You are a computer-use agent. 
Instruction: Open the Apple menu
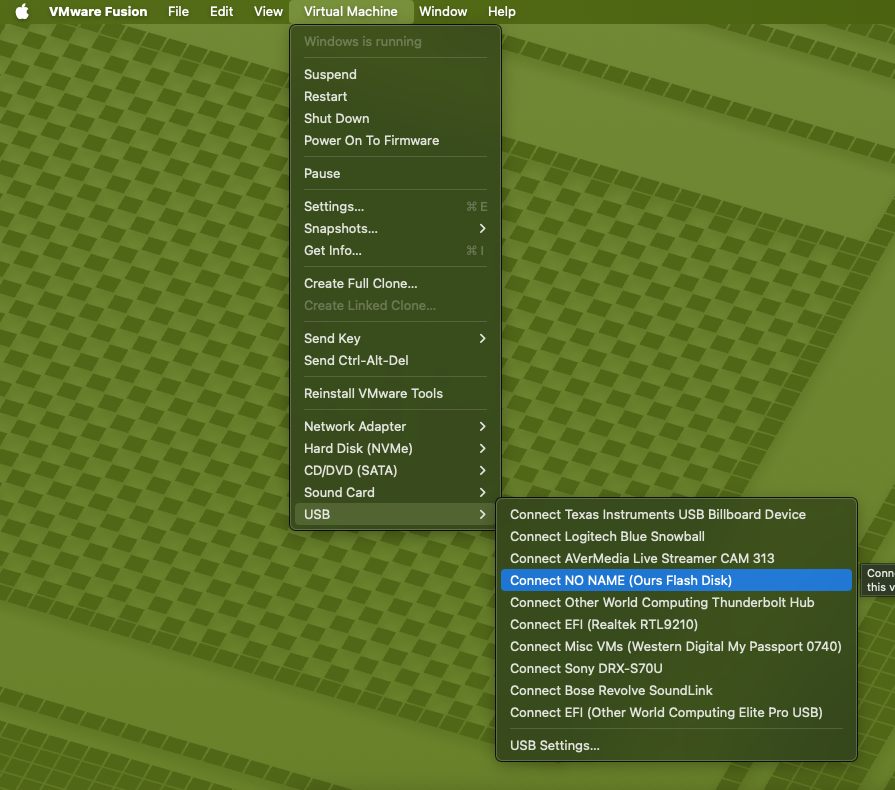click(22, 11)
